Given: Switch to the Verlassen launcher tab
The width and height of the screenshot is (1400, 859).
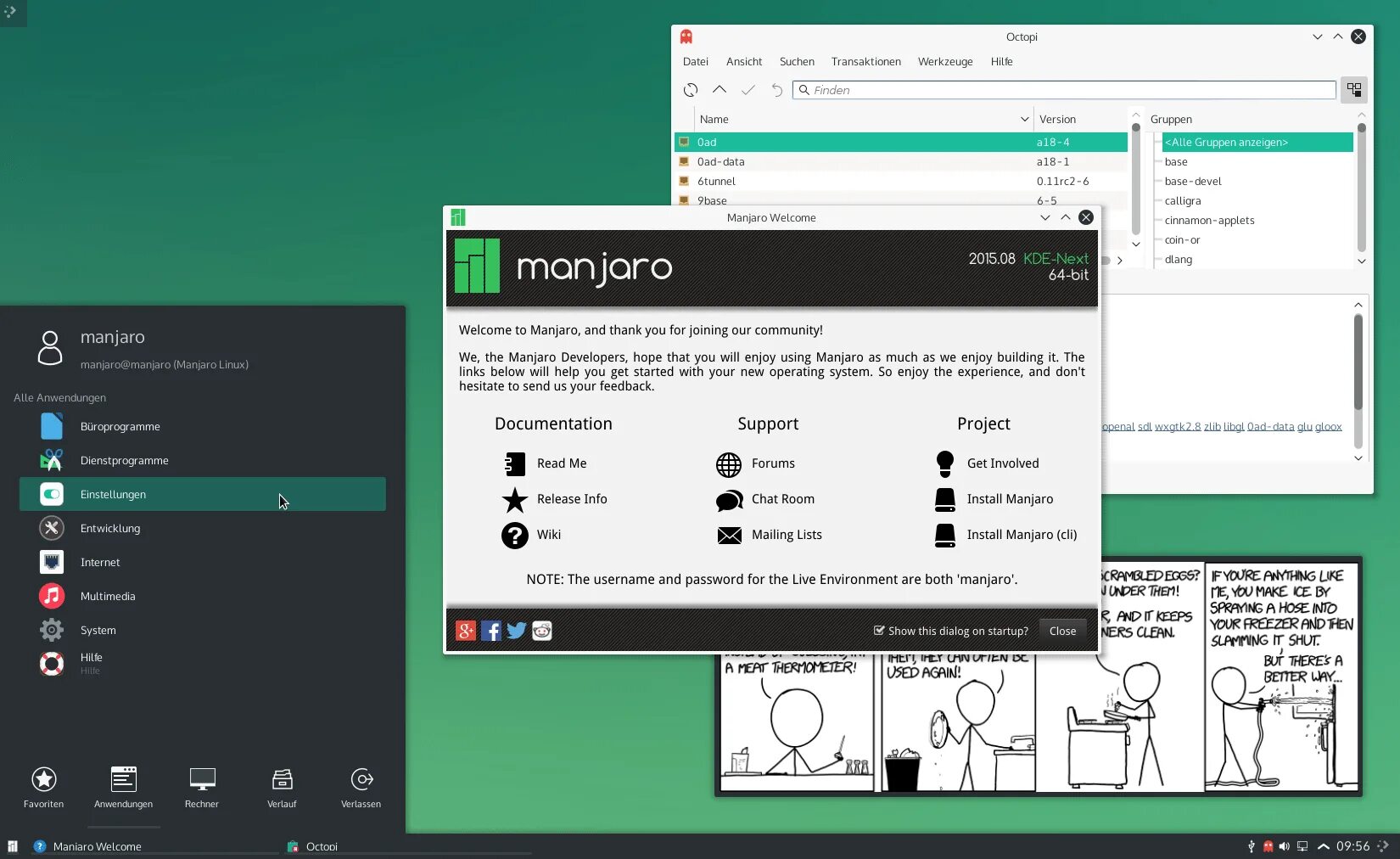Looking at the screenshot, I should coord(361,788).
